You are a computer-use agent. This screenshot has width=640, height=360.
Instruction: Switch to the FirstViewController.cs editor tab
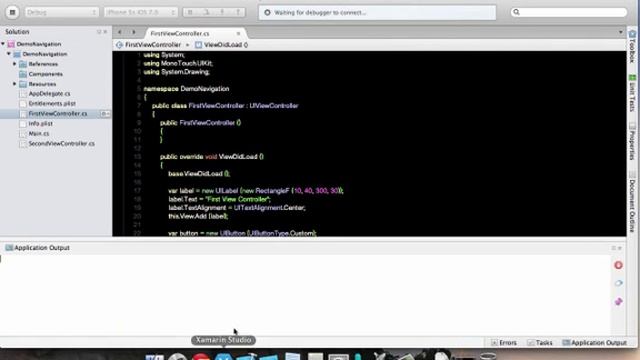pos(180,33)
